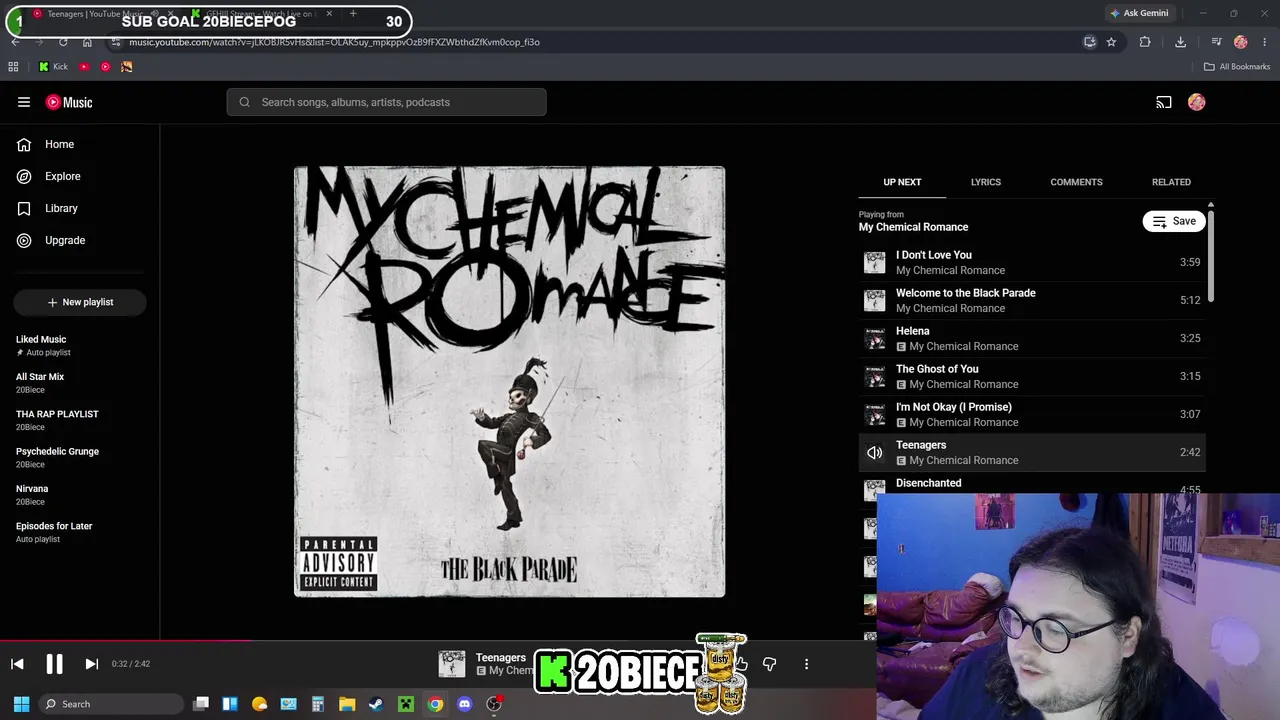Play I'm Not Okay (I Promise)

1032,414
